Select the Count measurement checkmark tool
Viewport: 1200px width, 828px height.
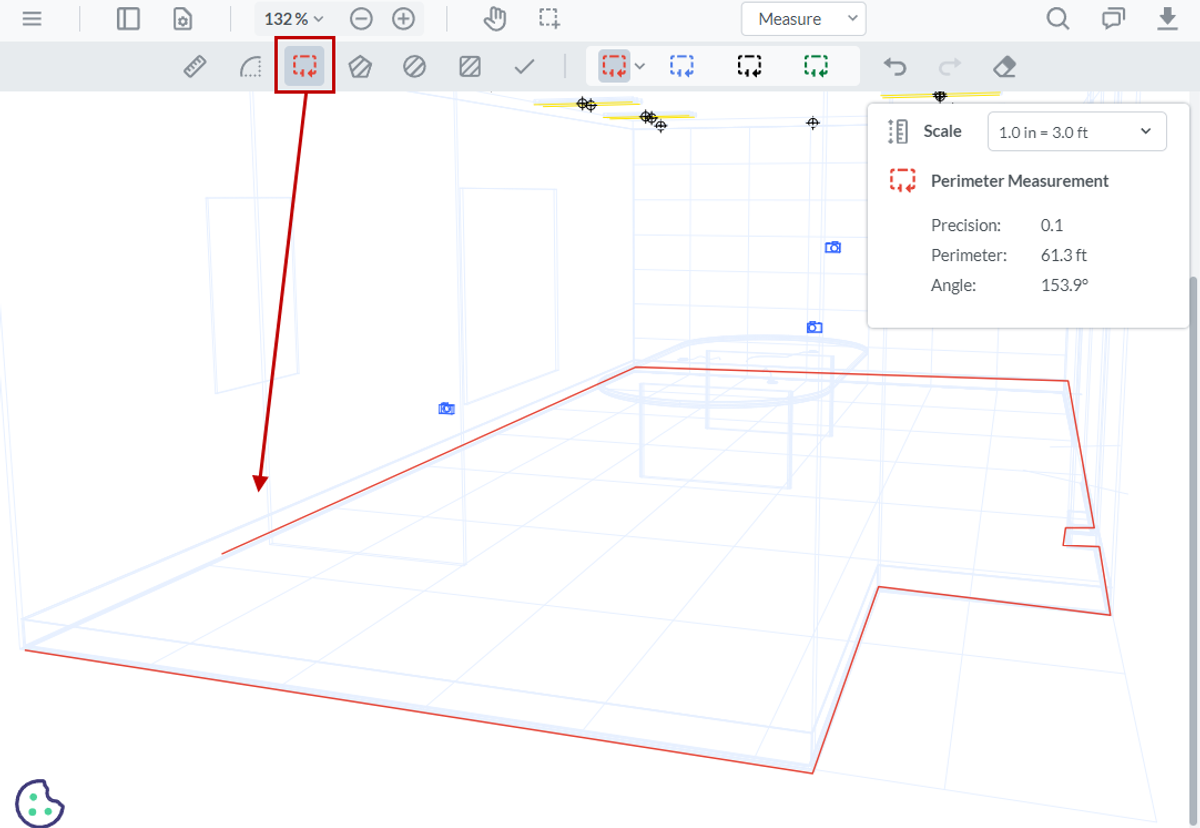tap(523, 66)
